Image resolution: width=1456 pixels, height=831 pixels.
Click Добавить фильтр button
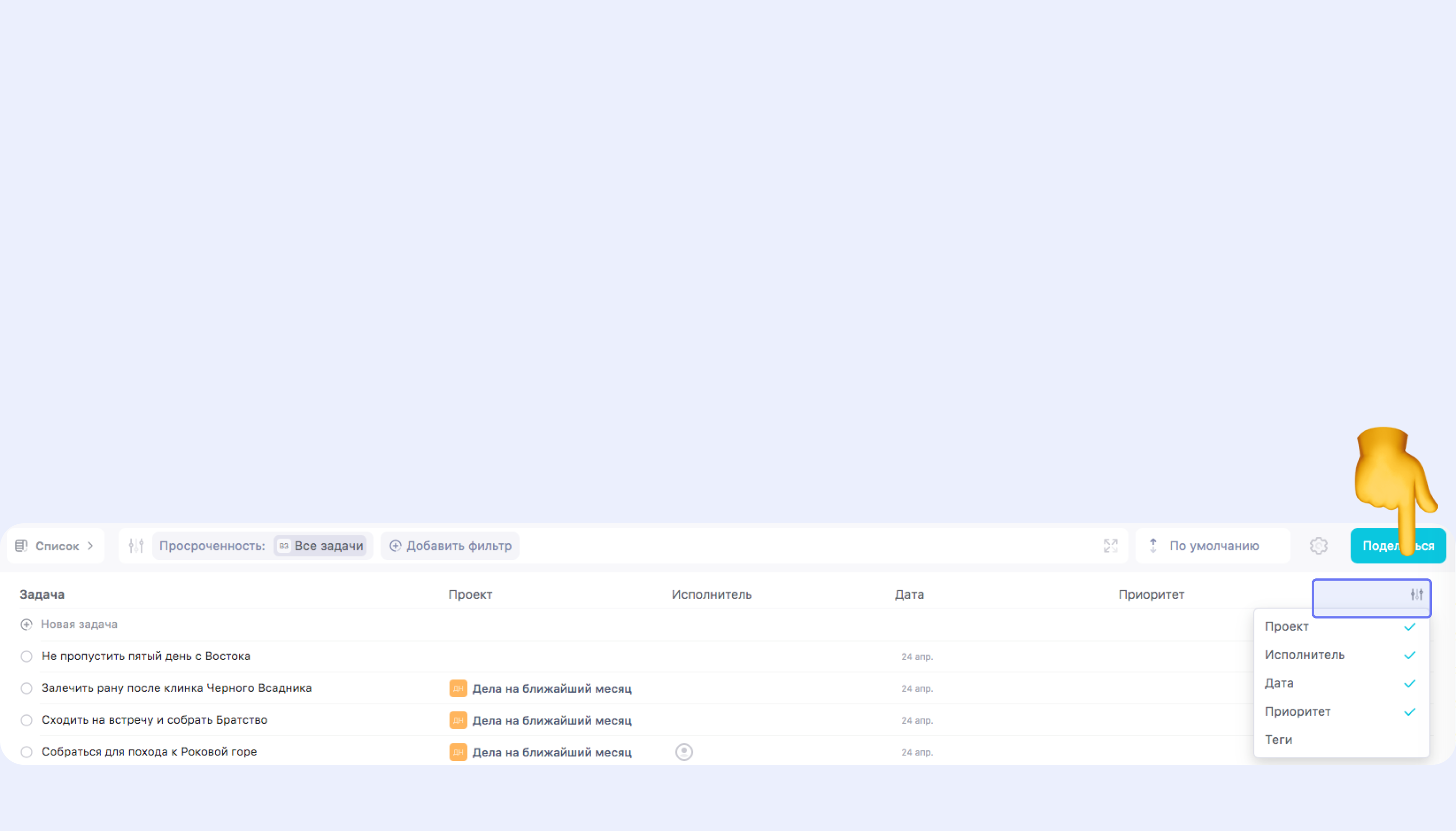click(x=451, y=546)
